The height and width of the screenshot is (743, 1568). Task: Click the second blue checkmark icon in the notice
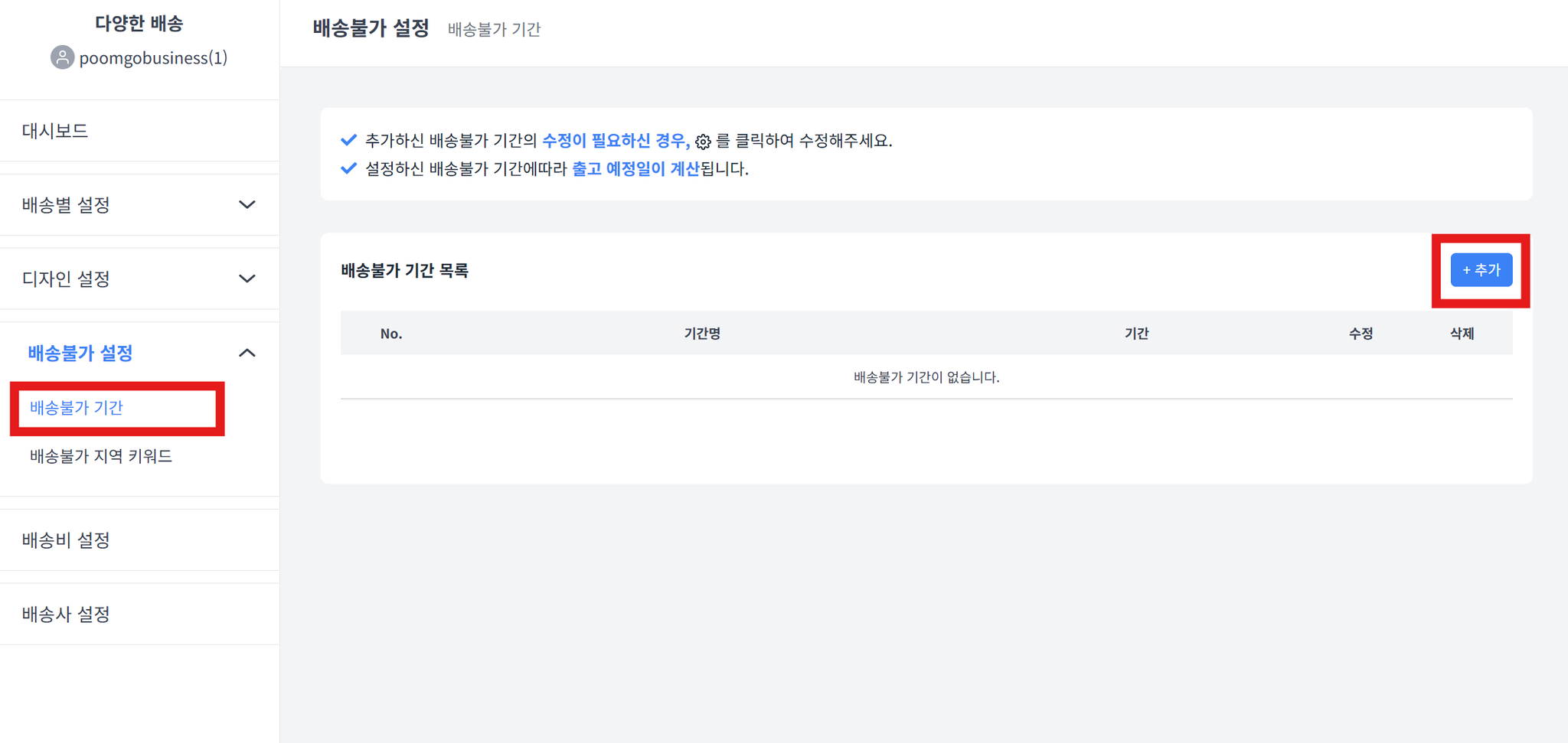pyautogui.click(x=348, y=168)
